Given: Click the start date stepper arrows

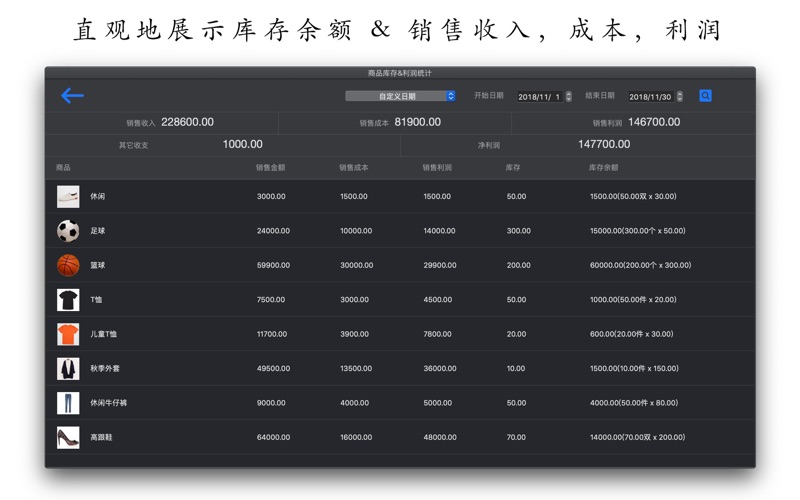Looking at the screenshot, I should coord(569,97).
